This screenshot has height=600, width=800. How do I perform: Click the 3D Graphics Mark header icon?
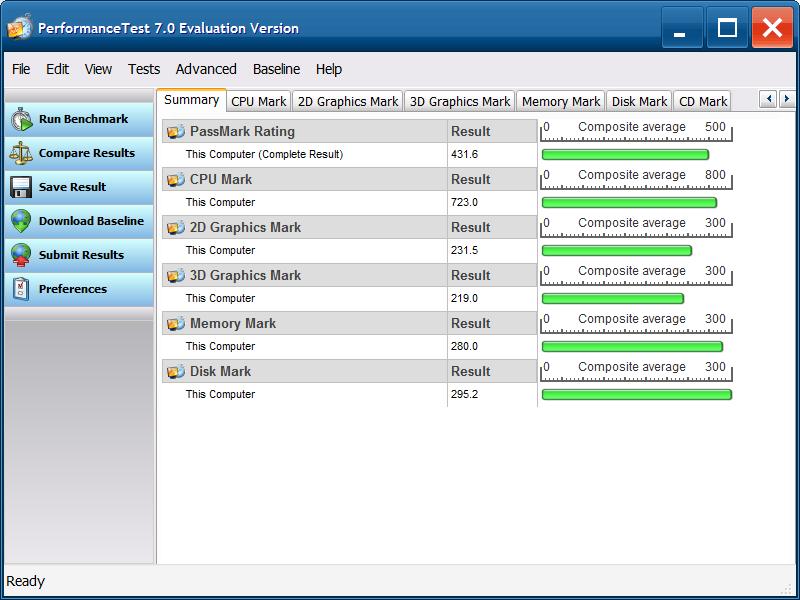pos(176,276)
